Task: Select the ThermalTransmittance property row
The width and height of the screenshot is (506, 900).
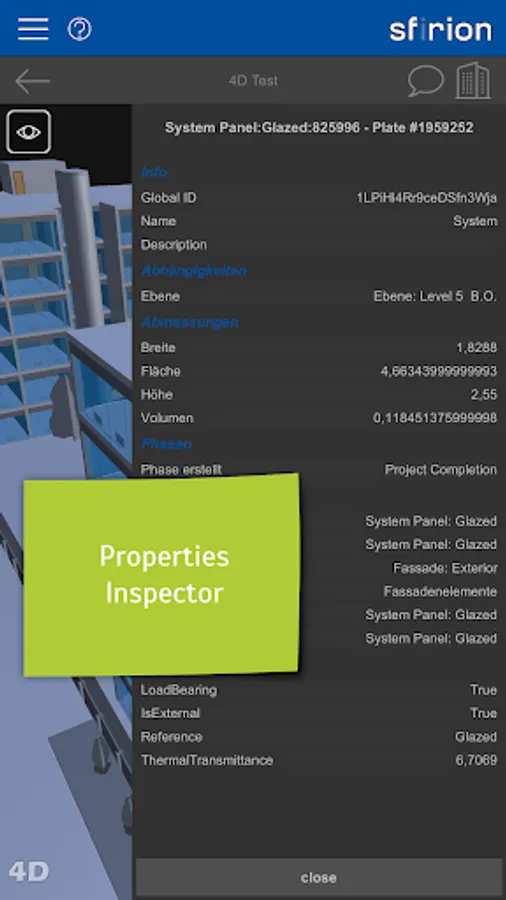Action: tap(319, 760)
